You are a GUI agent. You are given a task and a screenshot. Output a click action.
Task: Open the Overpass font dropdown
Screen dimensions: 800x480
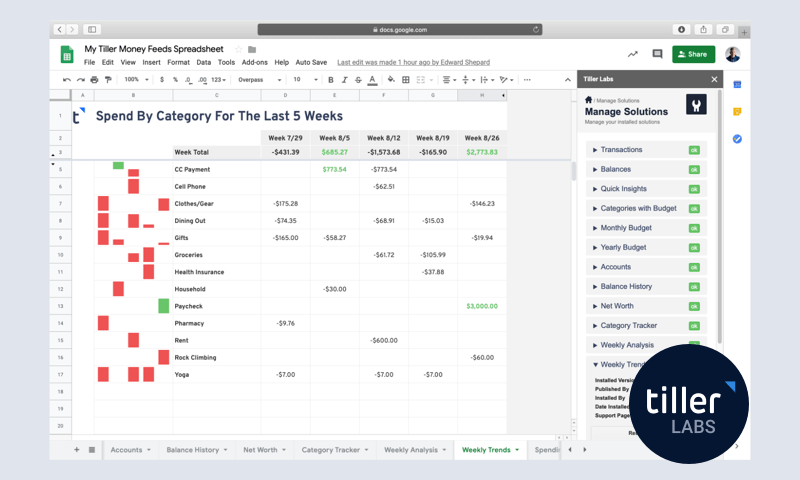260,80
